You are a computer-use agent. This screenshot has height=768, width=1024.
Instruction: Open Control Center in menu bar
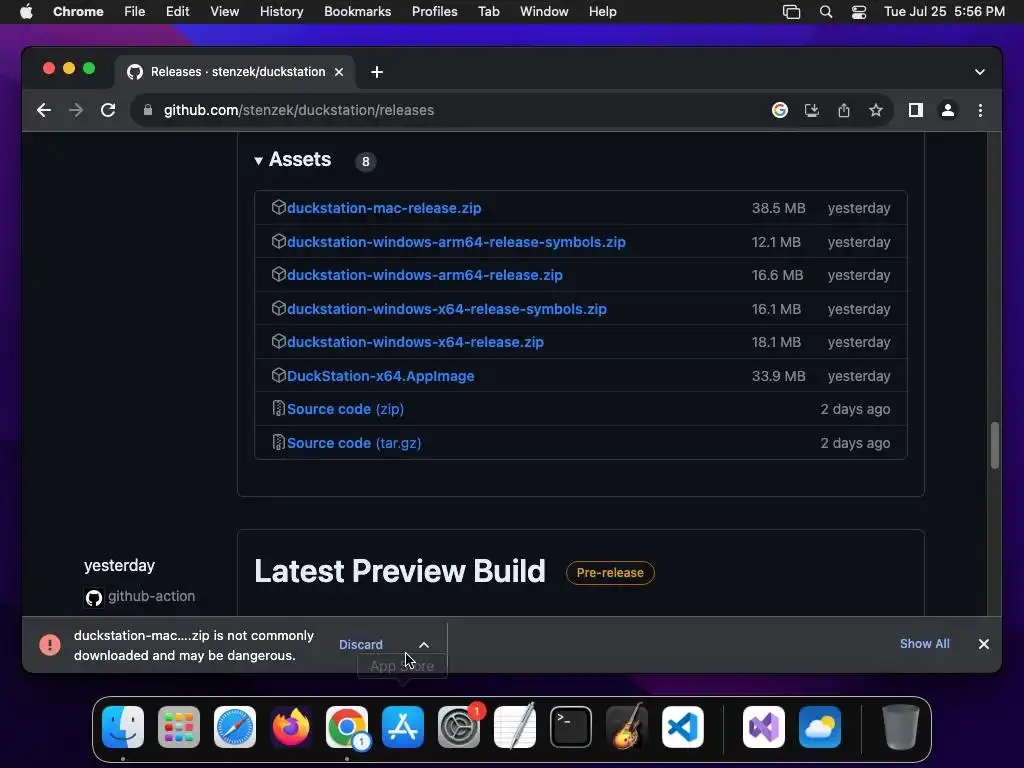click(858, 12)
